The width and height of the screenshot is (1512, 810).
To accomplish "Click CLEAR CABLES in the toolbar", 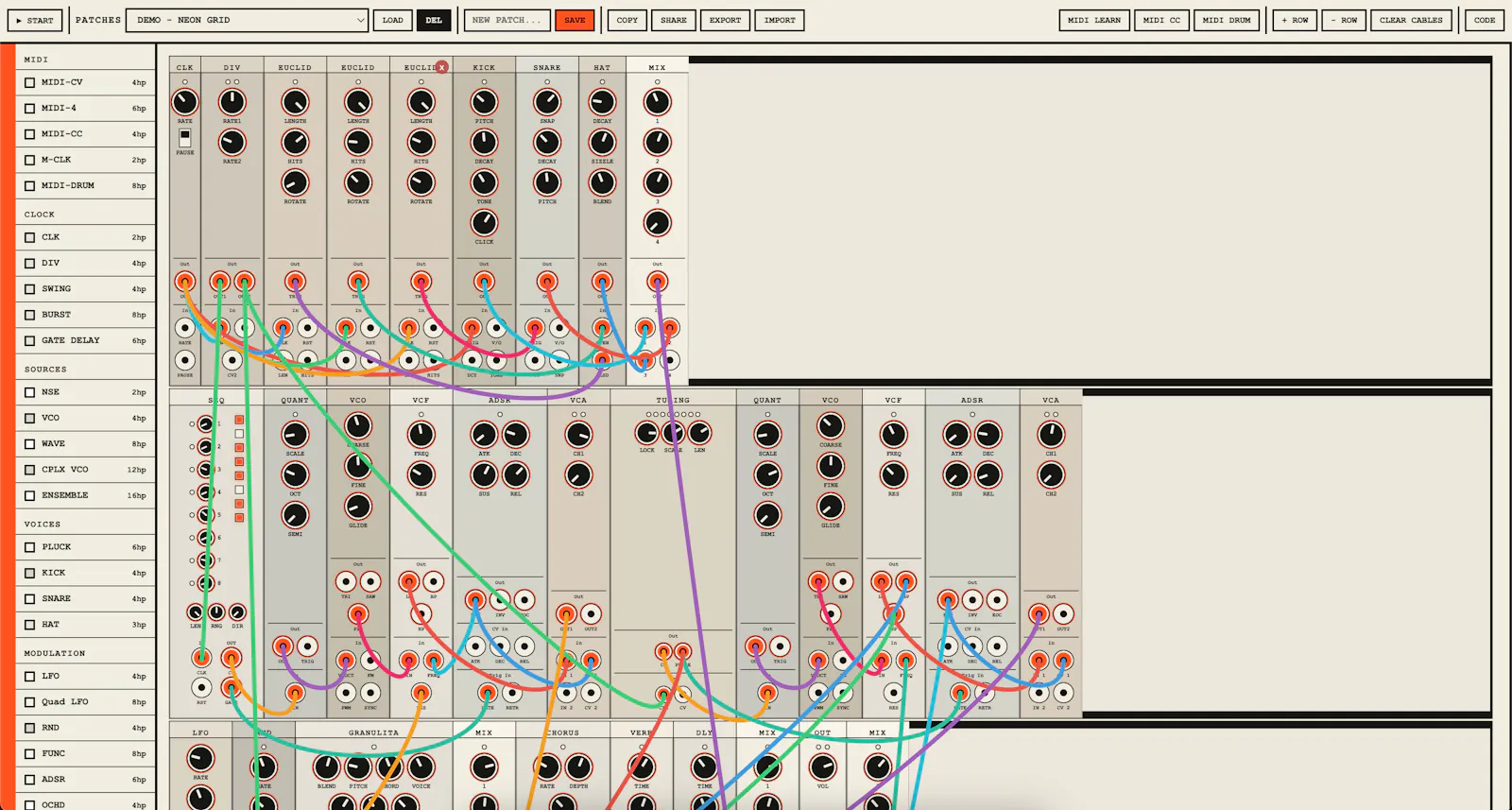I will [1411, 20].
